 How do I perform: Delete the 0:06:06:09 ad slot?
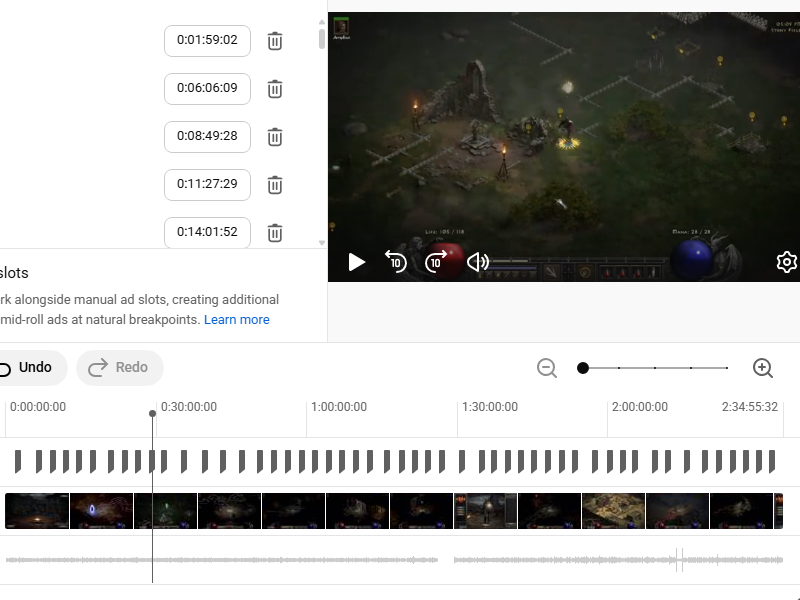coord(274,89)
